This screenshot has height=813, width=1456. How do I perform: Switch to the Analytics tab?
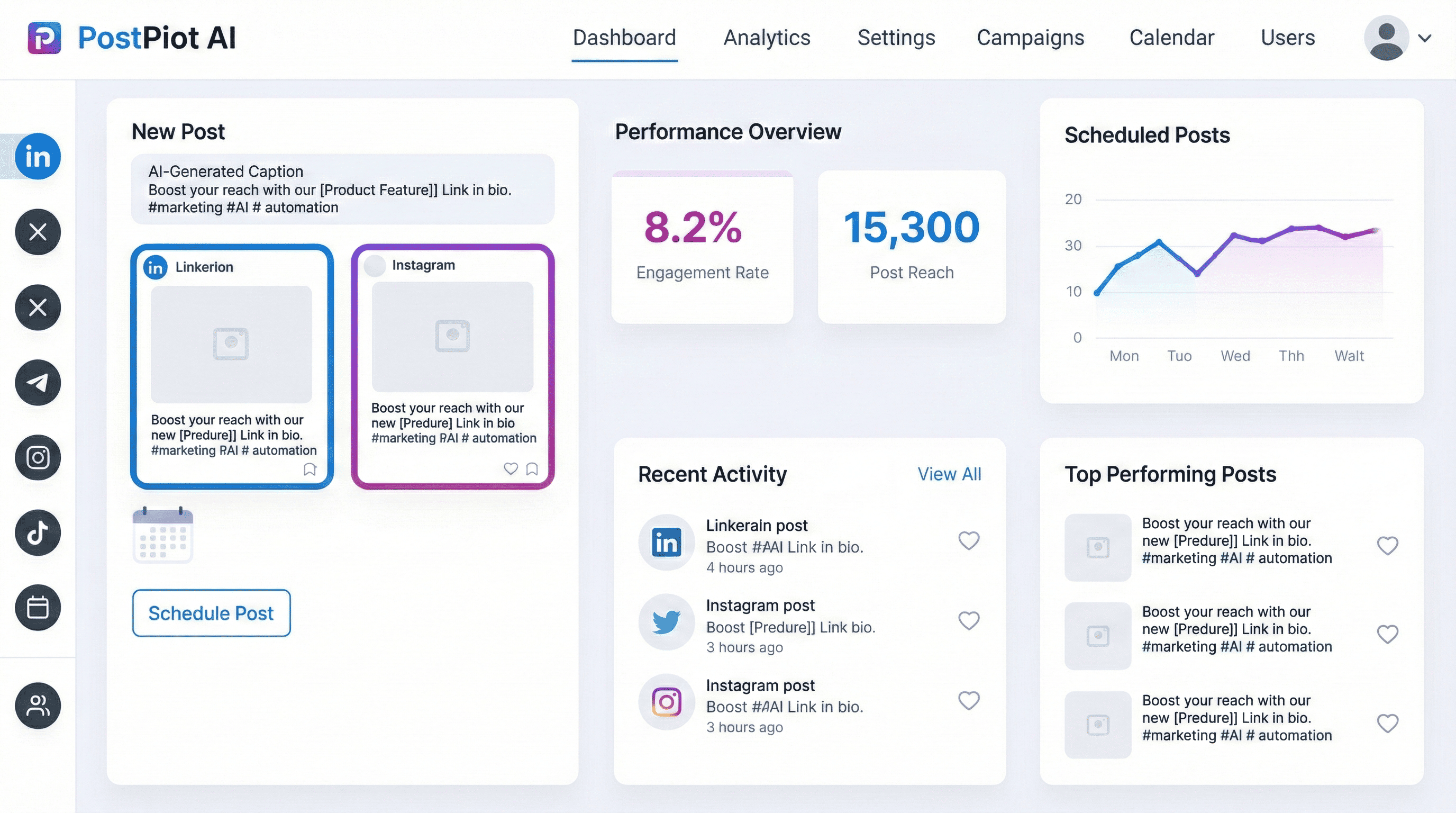[767, 38]
